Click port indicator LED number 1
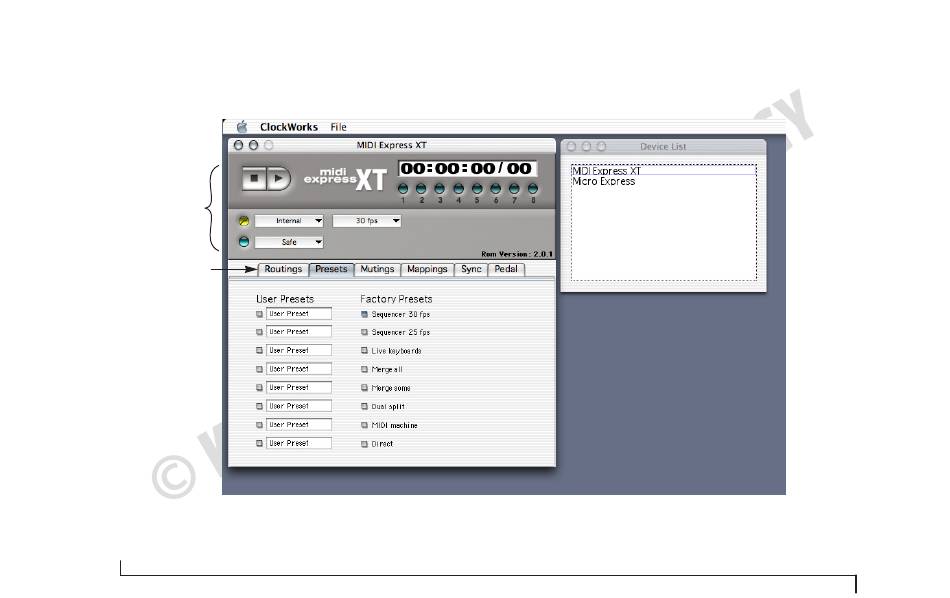This screenshot has height=598, width=950. [403, 188]
